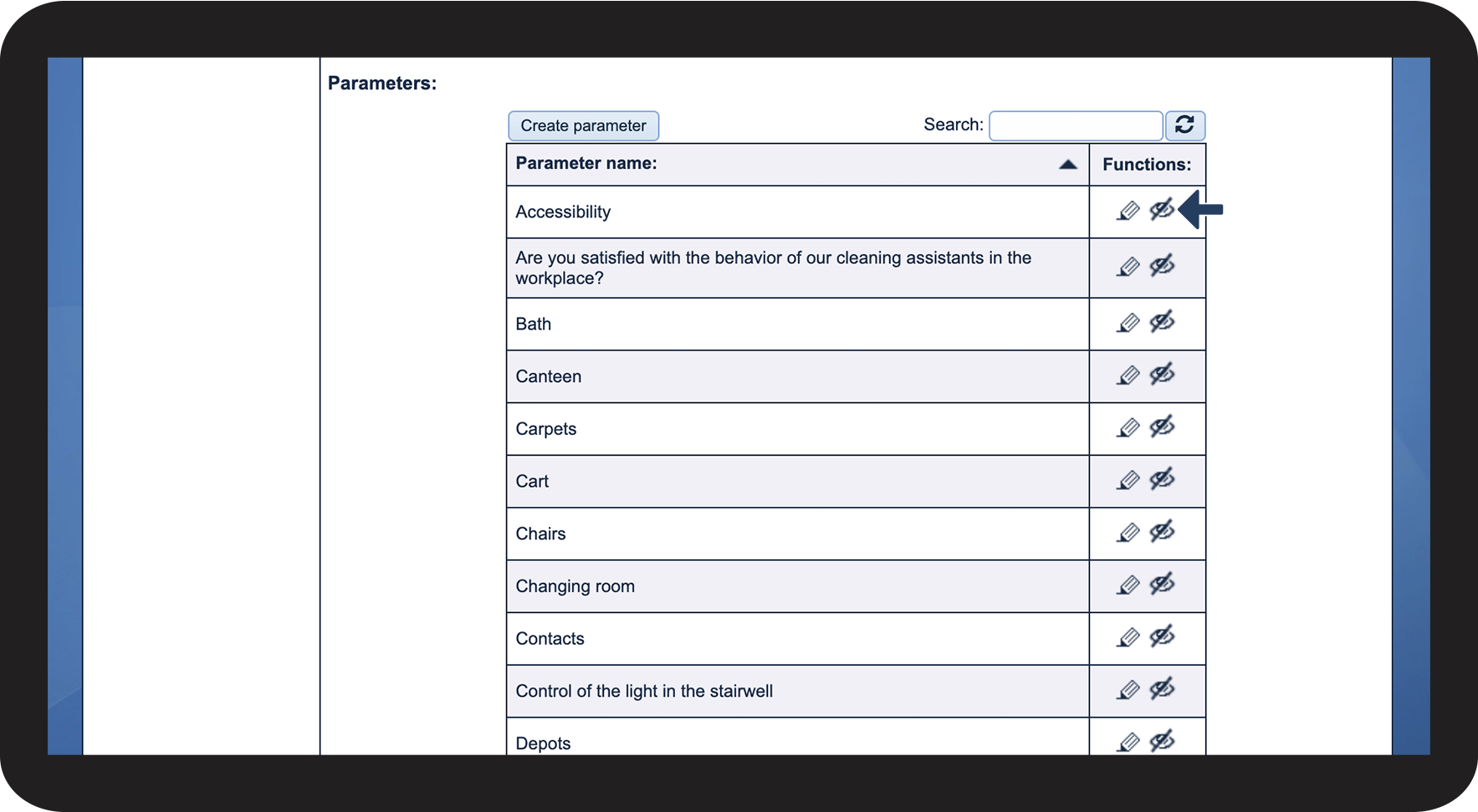This screenshot has height=812, width=1478.
Task: Click the Functions column header
Action: [x=1146, y=165]
